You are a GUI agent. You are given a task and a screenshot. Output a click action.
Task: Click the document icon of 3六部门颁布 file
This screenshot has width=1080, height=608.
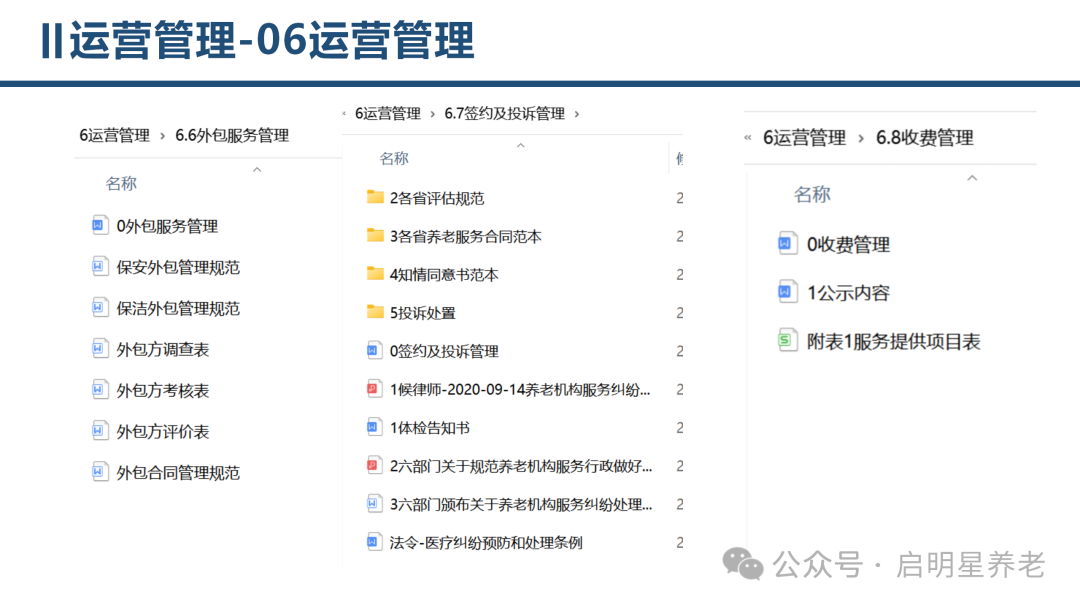(x=373, y=504)
